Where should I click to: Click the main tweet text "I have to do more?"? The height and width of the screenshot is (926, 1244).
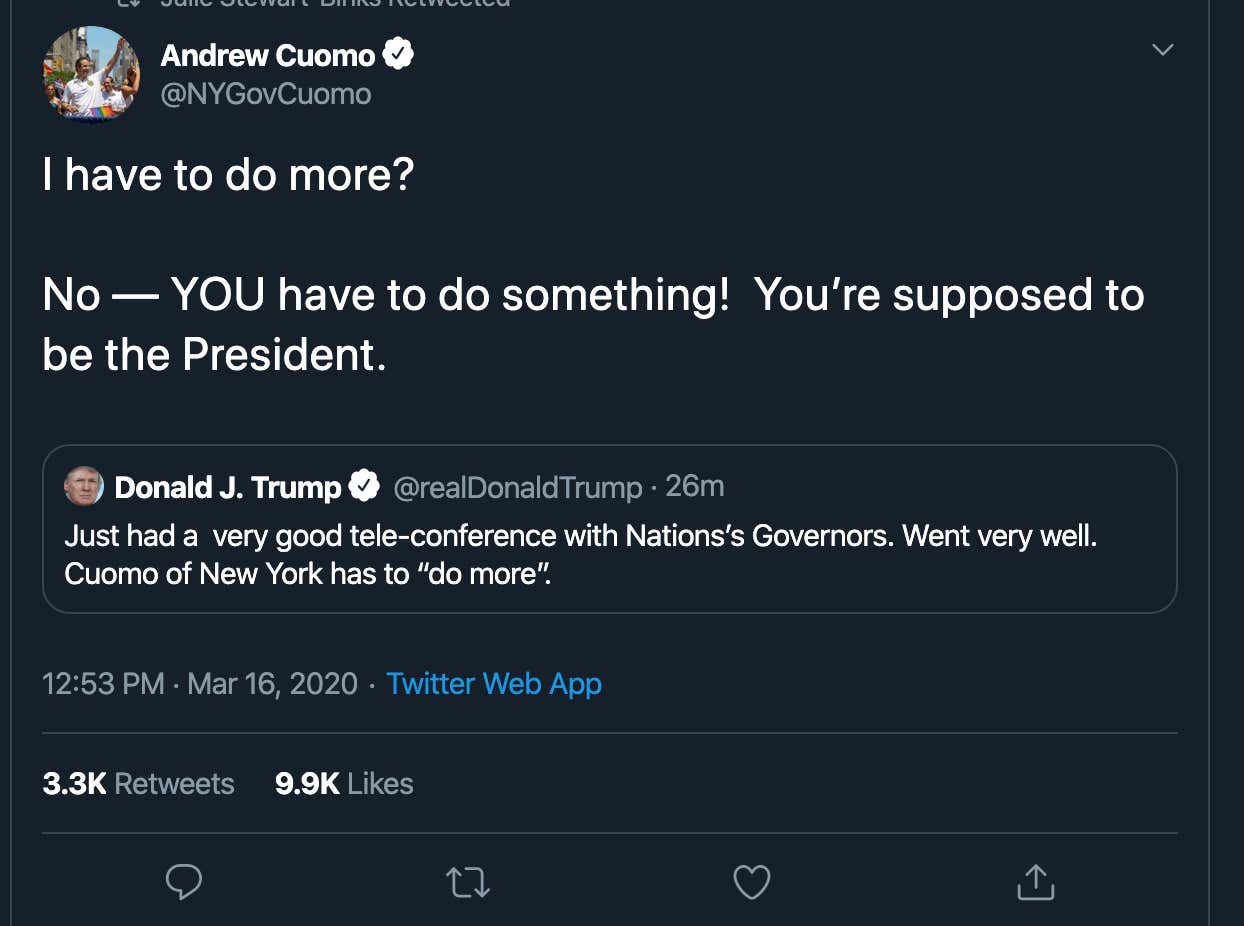pos(228,176)
